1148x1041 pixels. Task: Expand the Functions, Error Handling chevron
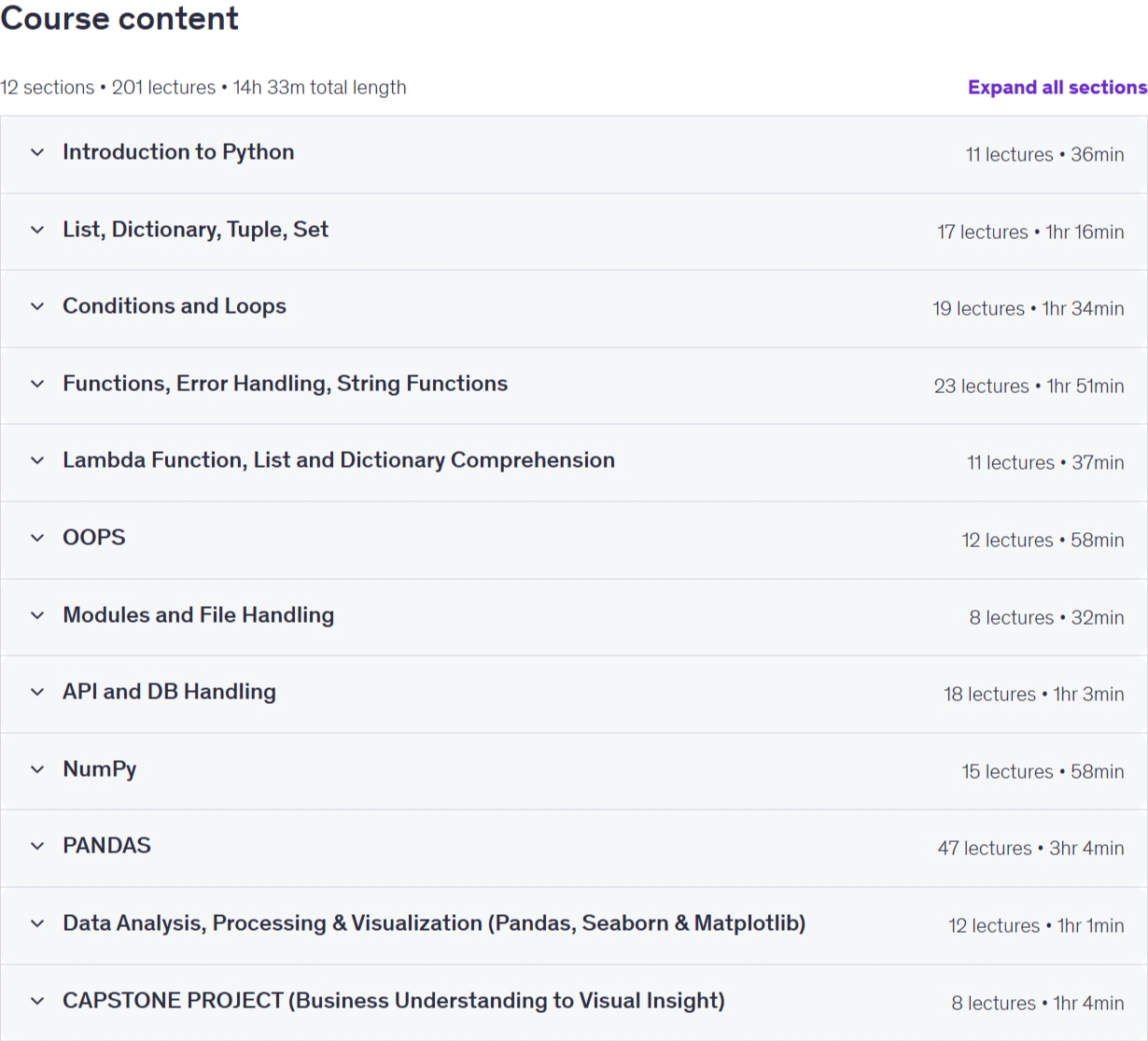coord(37,384)
